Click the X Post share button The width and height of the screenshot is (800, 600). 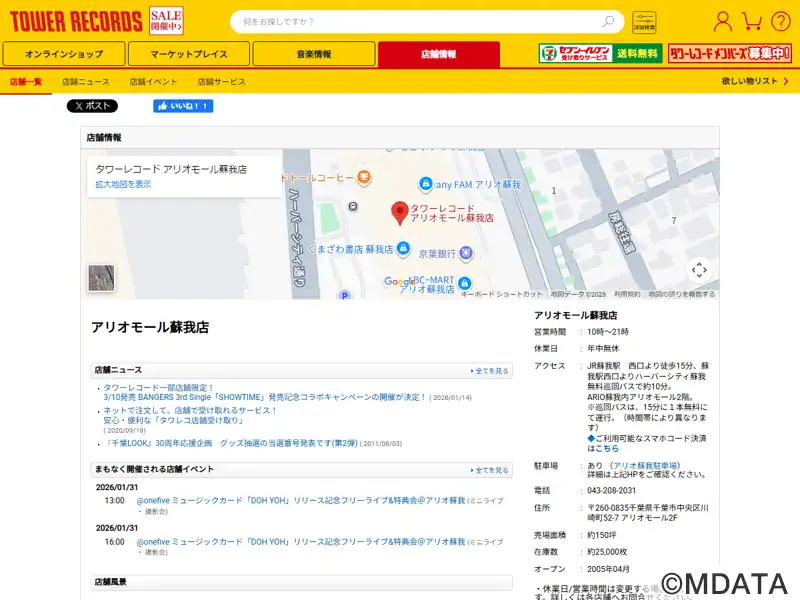[x=92, y=106]
